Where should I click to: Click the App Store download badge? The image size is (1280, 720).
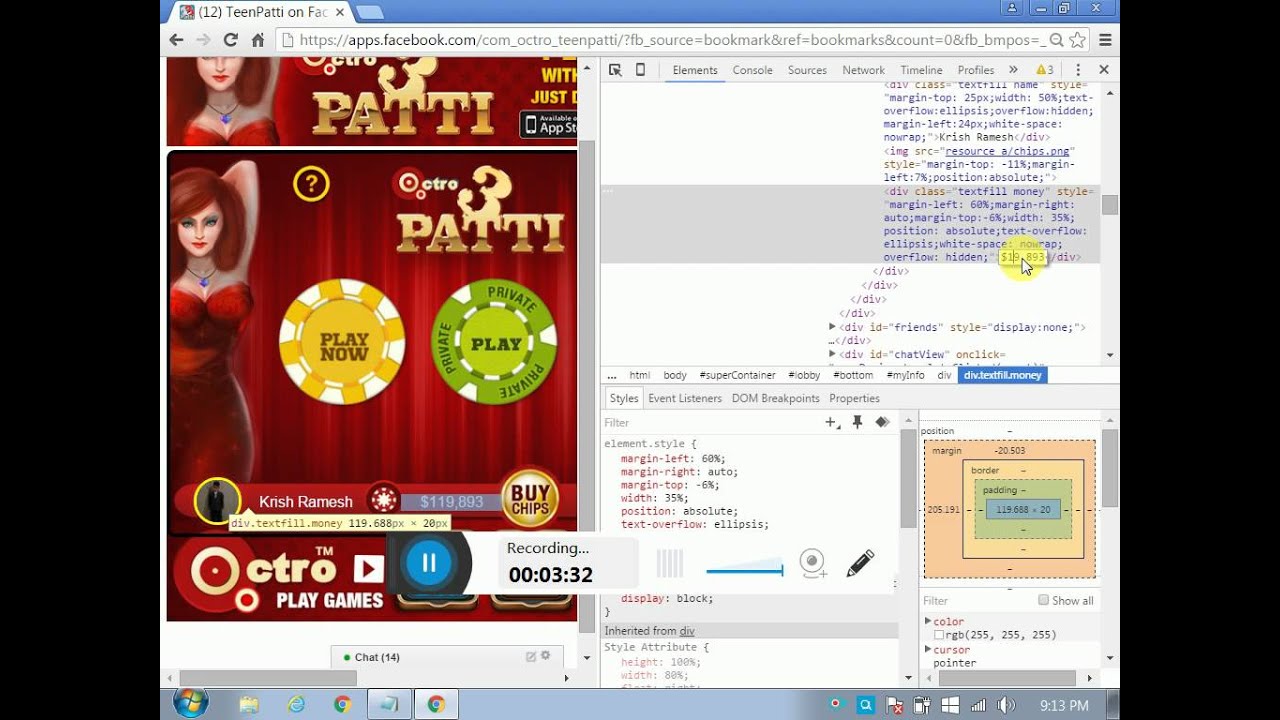(549, 124)
